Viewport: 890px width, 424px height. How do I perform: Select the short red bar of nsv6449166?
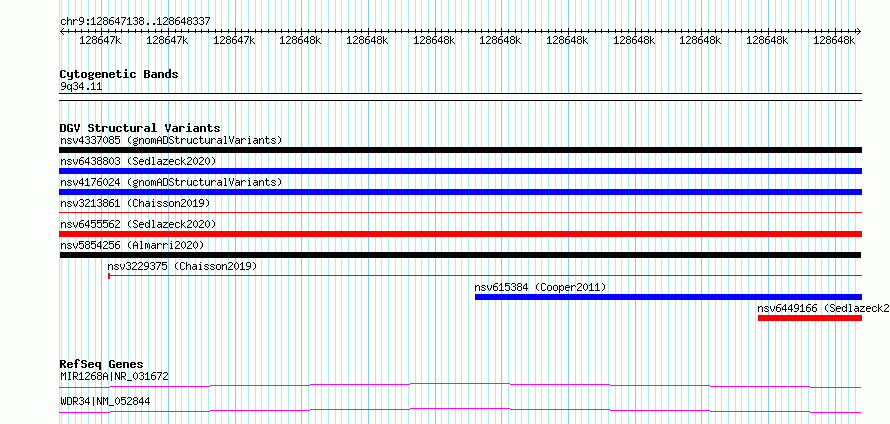[809, 318]
